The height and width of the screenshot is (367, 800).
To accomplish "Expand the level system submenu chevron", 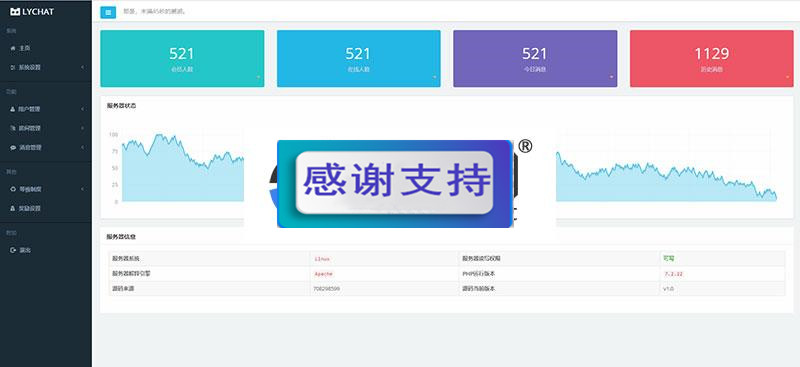I will pos(82,189).
